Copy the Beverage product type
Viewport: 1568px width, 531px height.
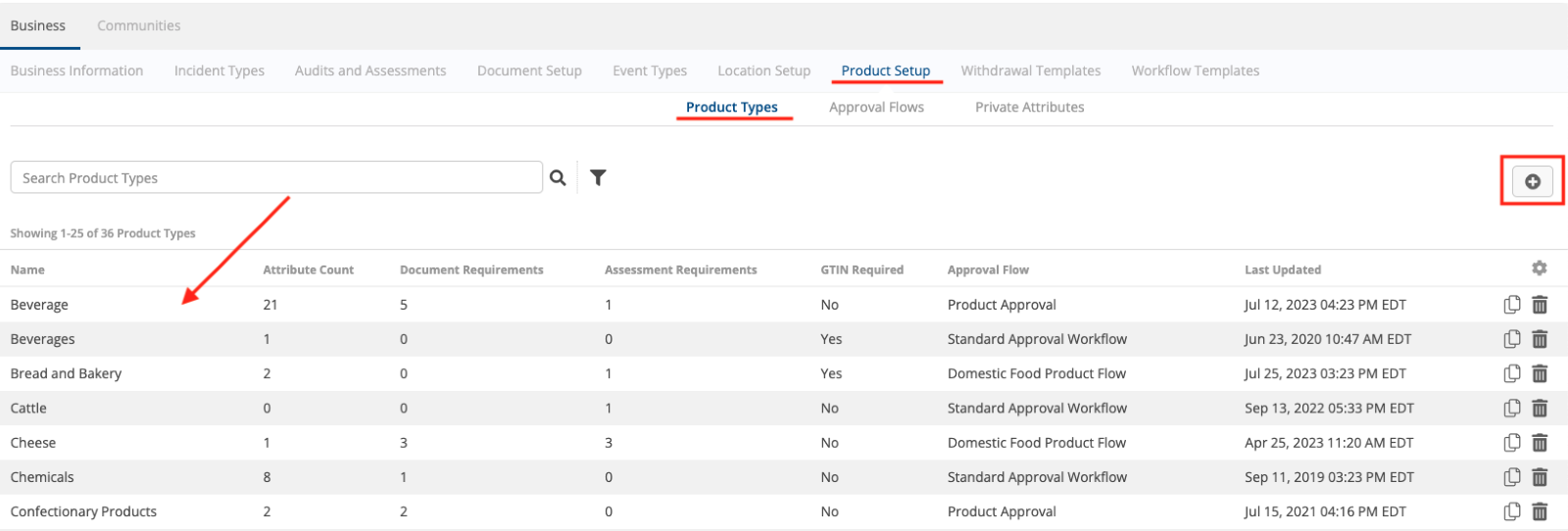(1512, 305)
